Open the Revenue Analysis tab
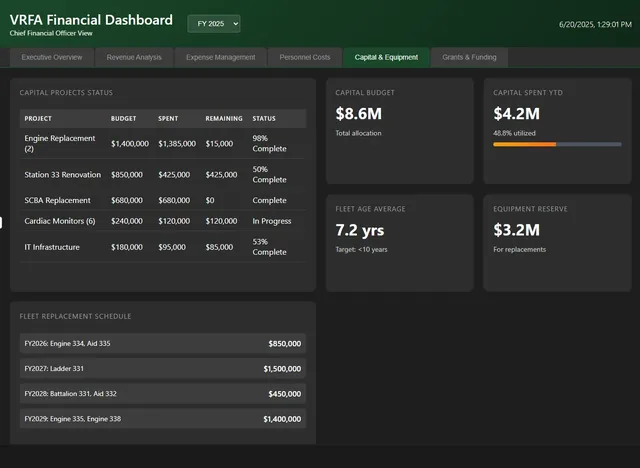640x468 pixels. click(x=134, y=58)
